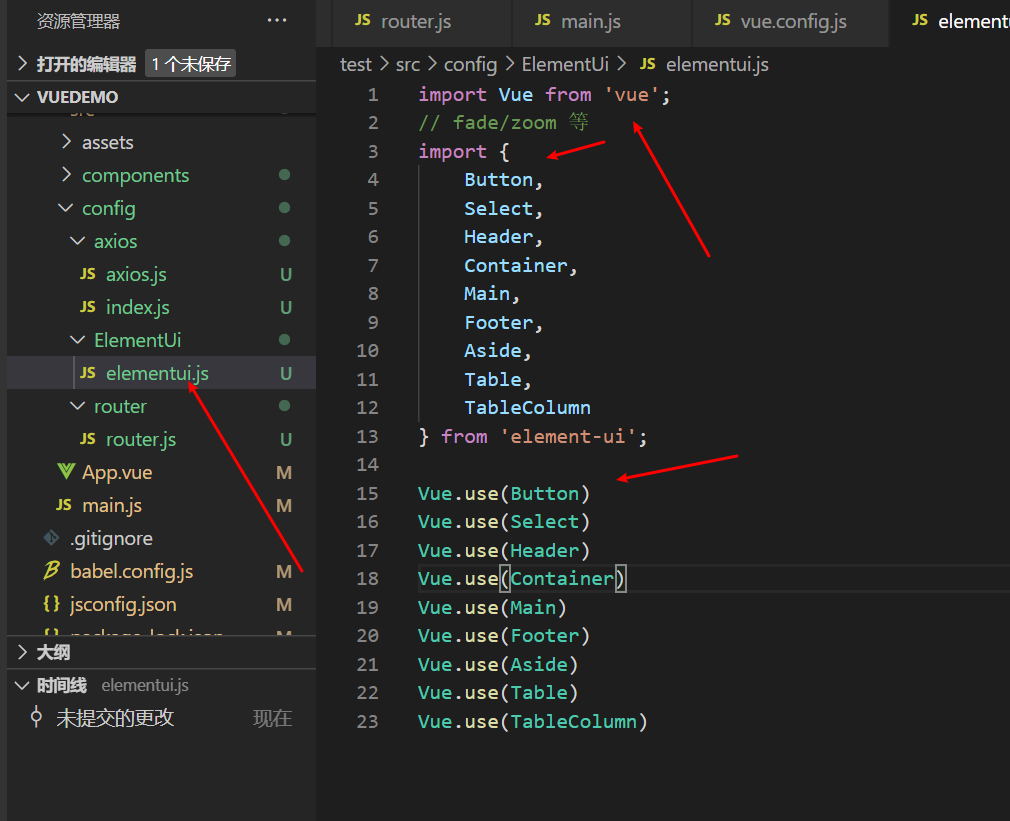This screenshot has height=821, width=1010.
Task: Expand the assets folder
Action: click(x=66, y=142)
